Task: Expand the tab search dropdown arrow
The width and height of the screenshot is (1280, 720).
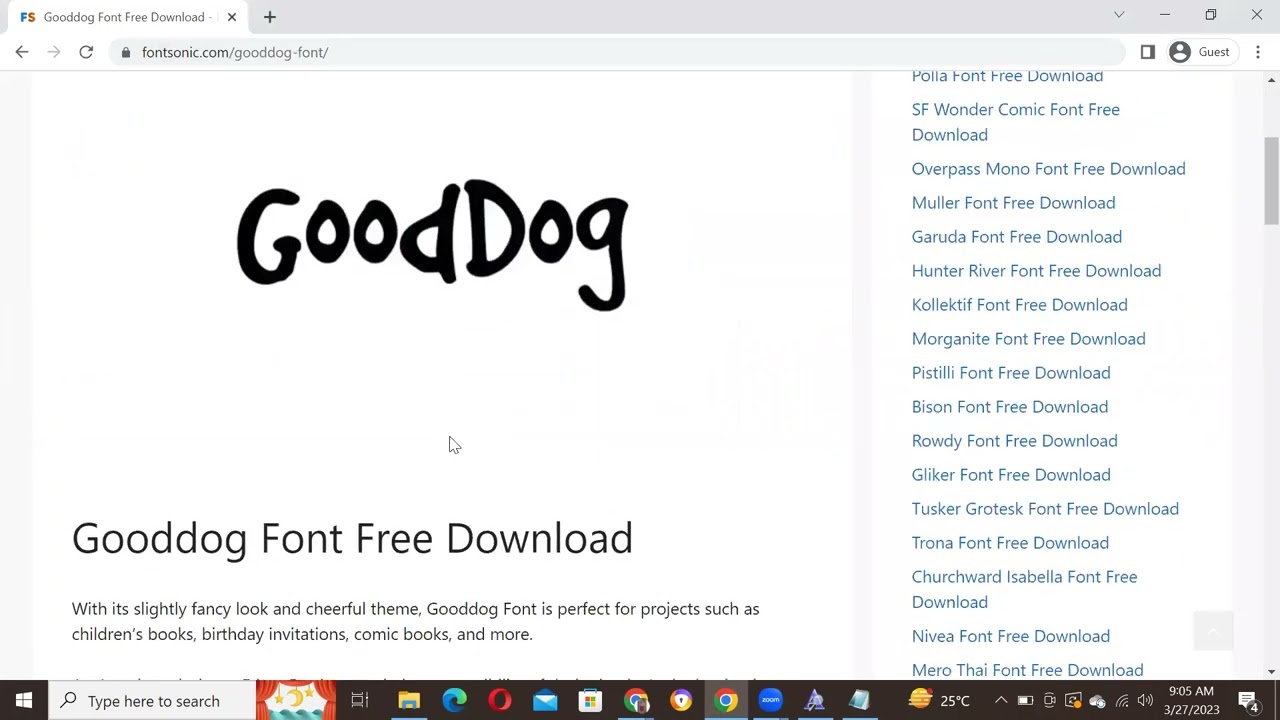Action: click(1119, 15)
